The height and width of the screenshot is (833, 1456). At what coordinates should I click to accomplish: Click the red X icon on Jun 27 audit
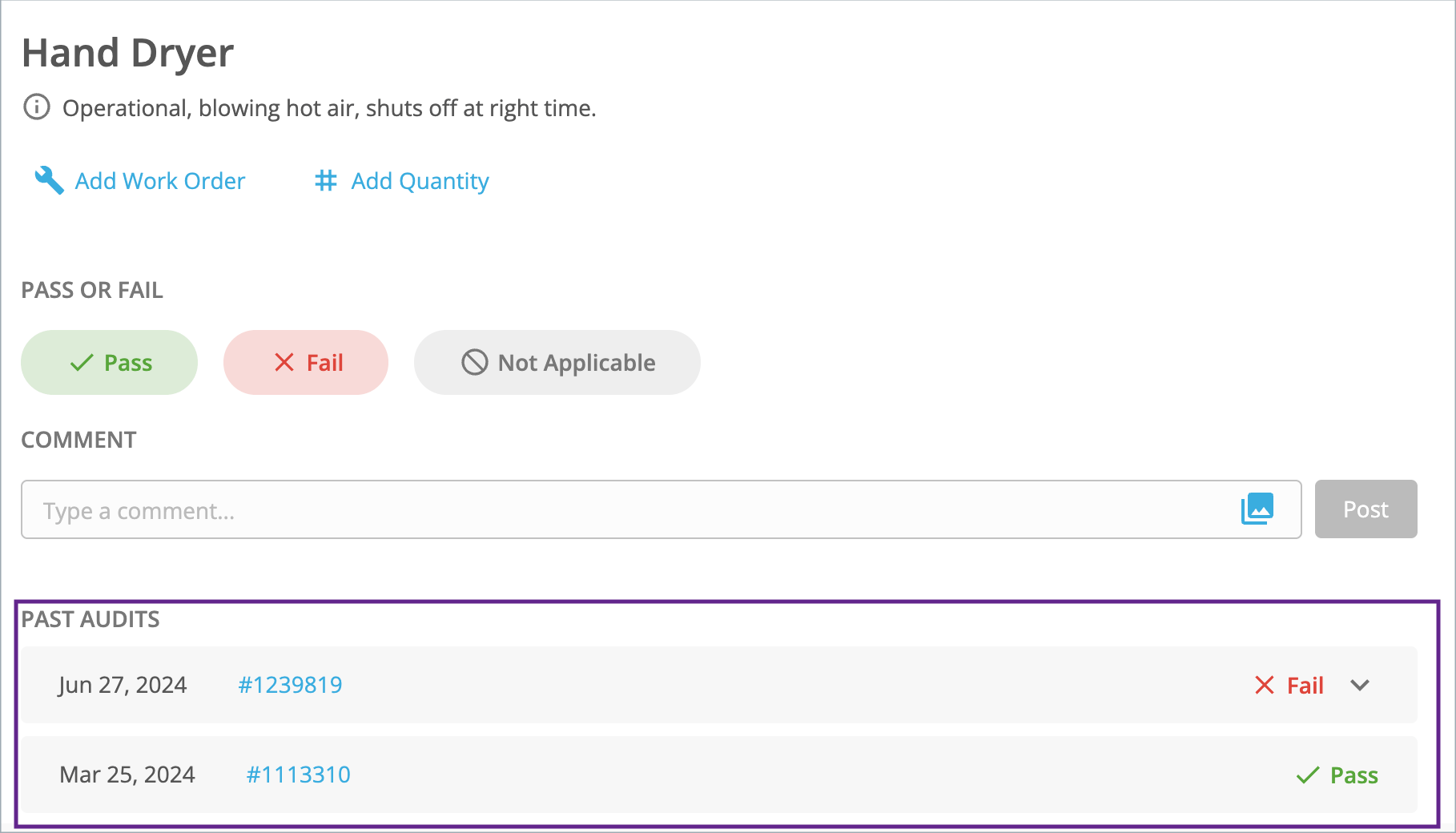tap(1265, 685)
